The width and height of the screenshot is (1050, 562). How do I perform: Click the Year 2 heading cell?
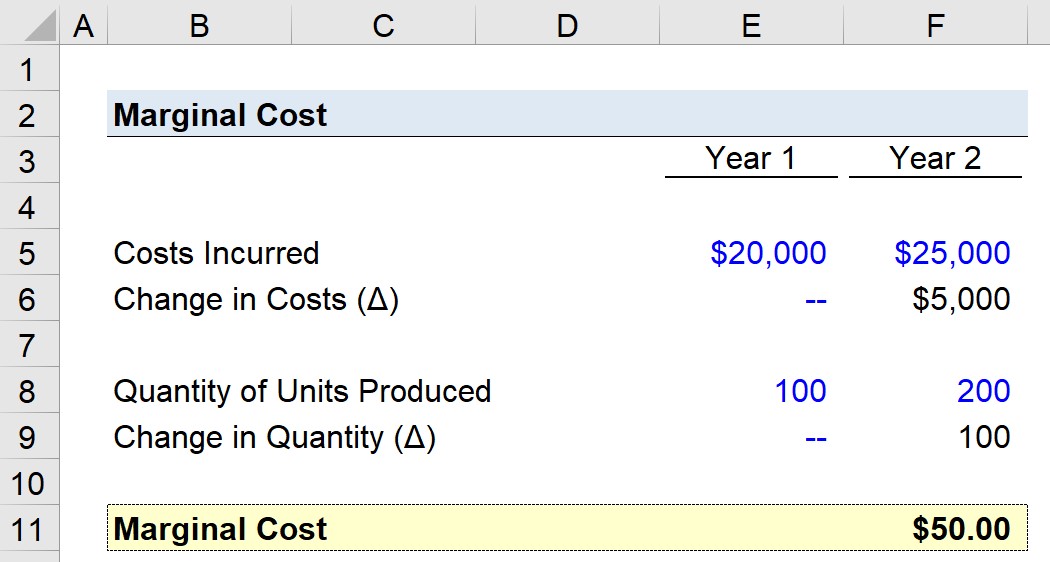coord(935,159)
